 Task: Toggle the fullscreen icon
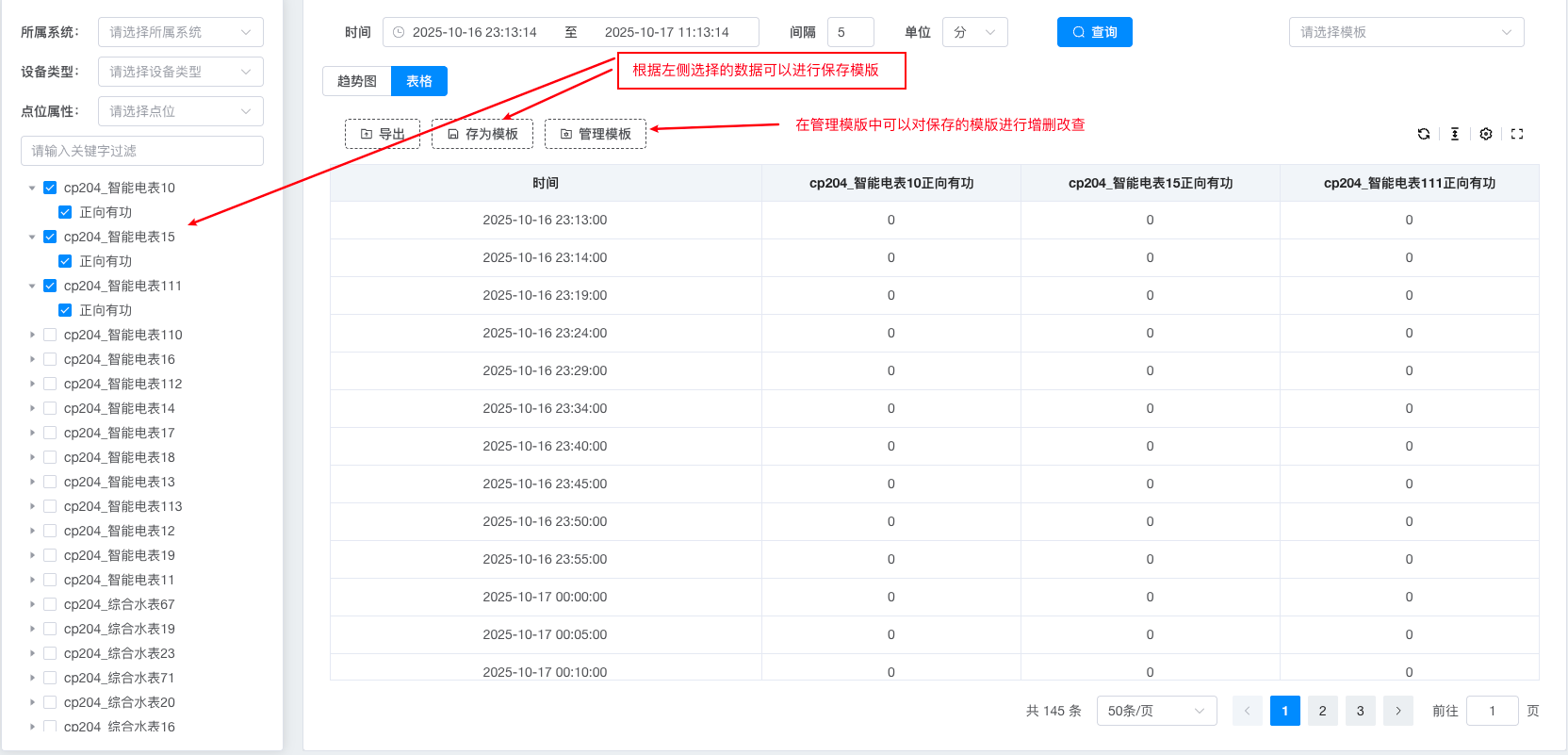click(x=1517, y=134)
